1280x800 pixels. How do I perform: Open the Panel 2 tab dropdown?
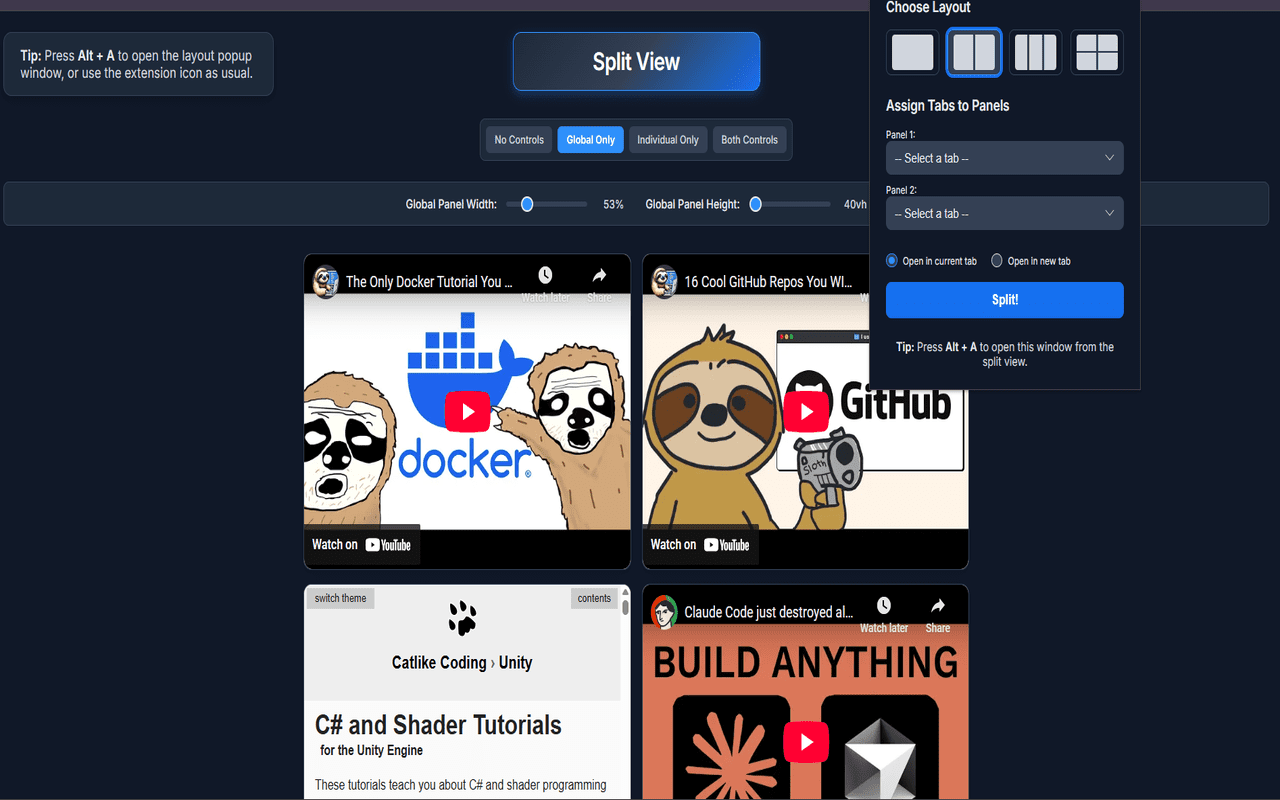click(x=1005, y=213)
